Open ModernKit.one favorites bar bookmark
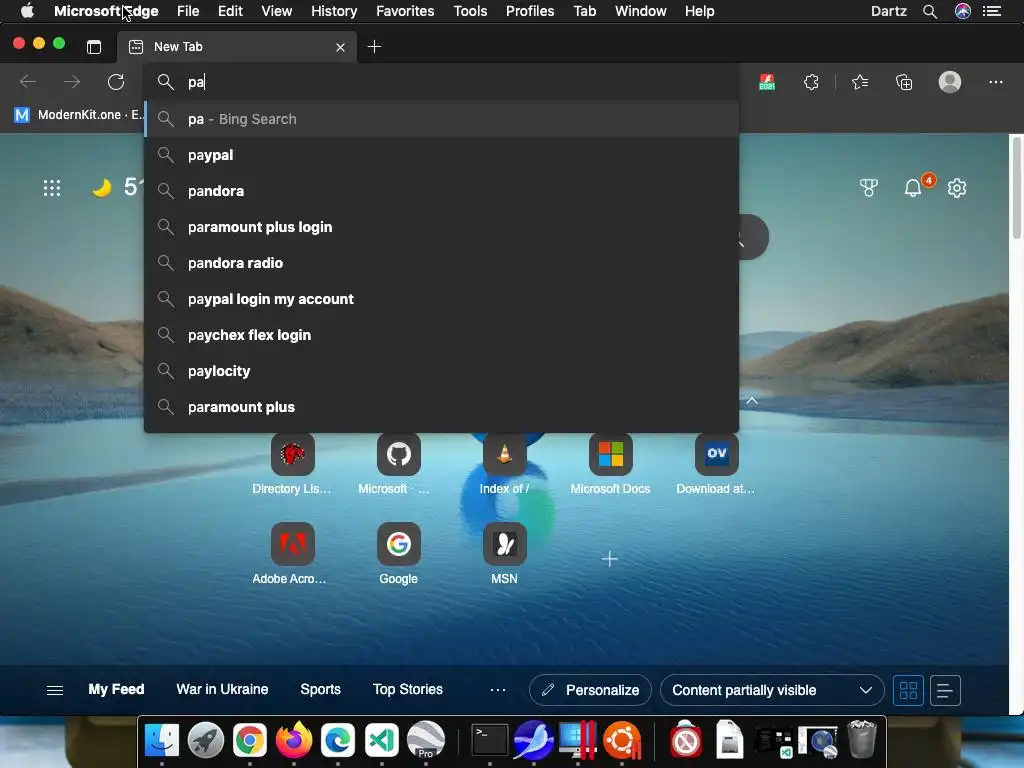Image resolution: width=1024 pixels, height=768 pixels. [78, 115]
